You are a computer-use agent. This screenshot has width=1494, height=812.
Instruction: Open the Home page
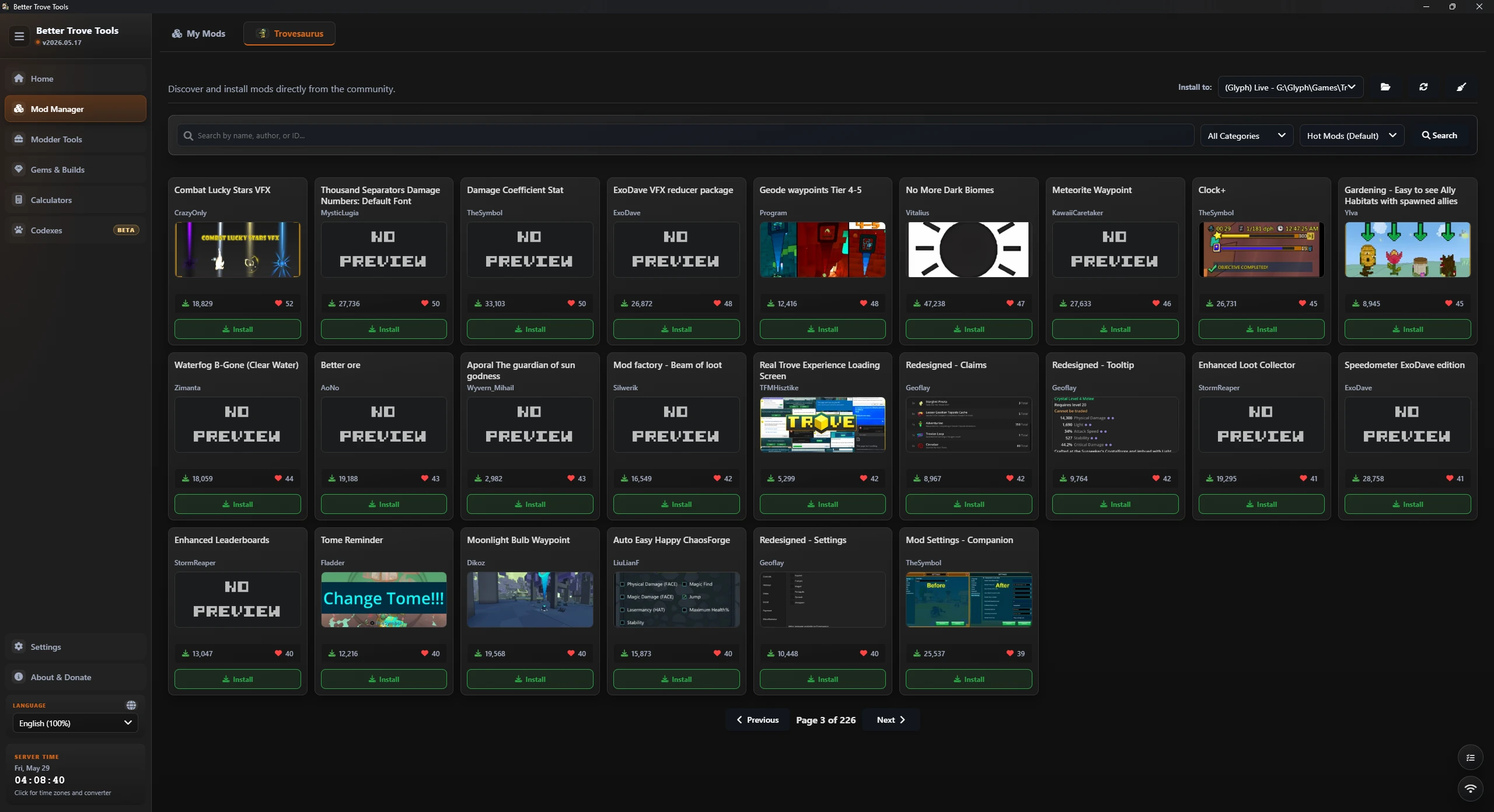[75, 78]
